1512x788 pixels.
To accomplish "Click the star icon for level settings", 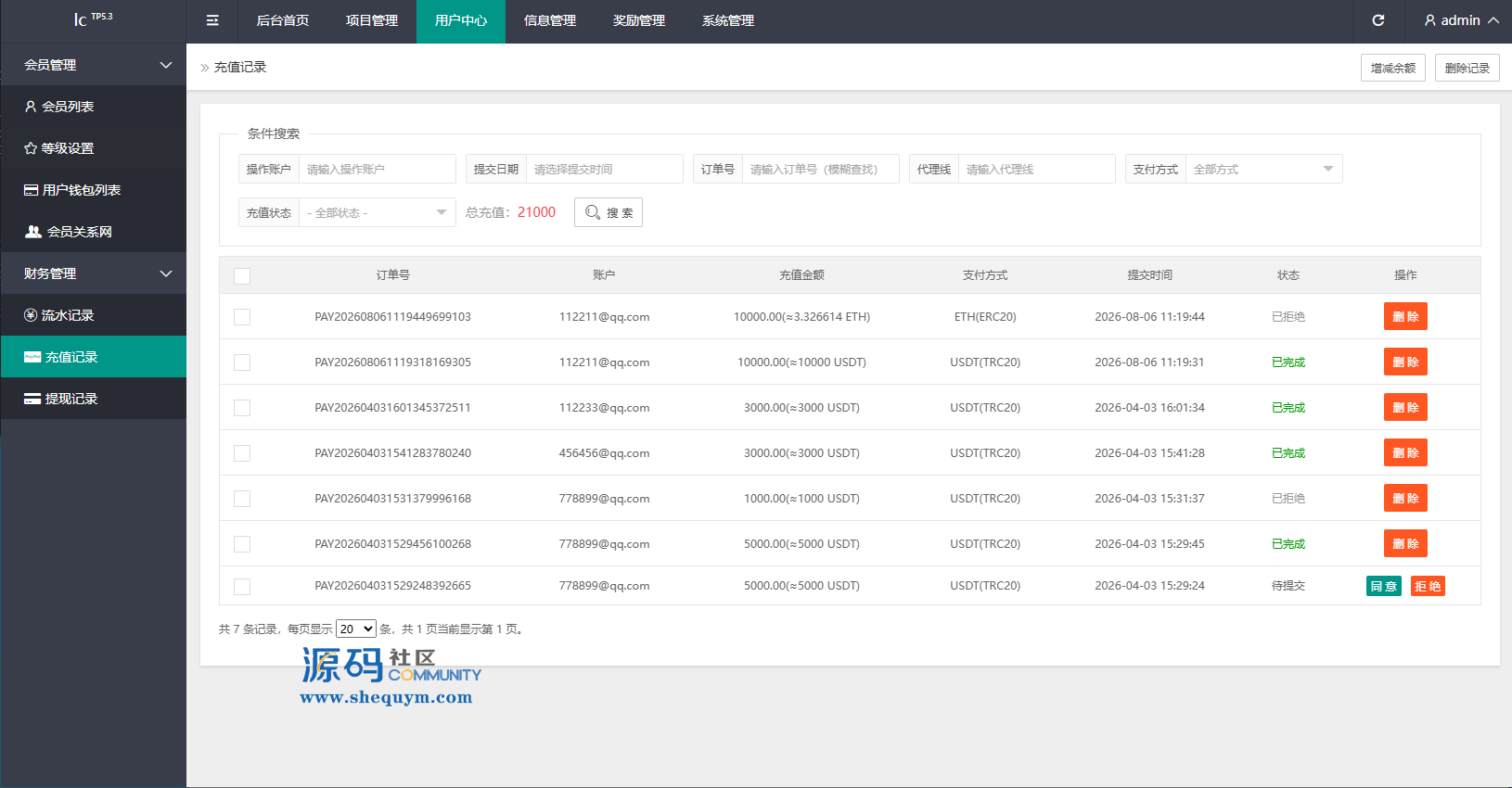I will (31, 148).
